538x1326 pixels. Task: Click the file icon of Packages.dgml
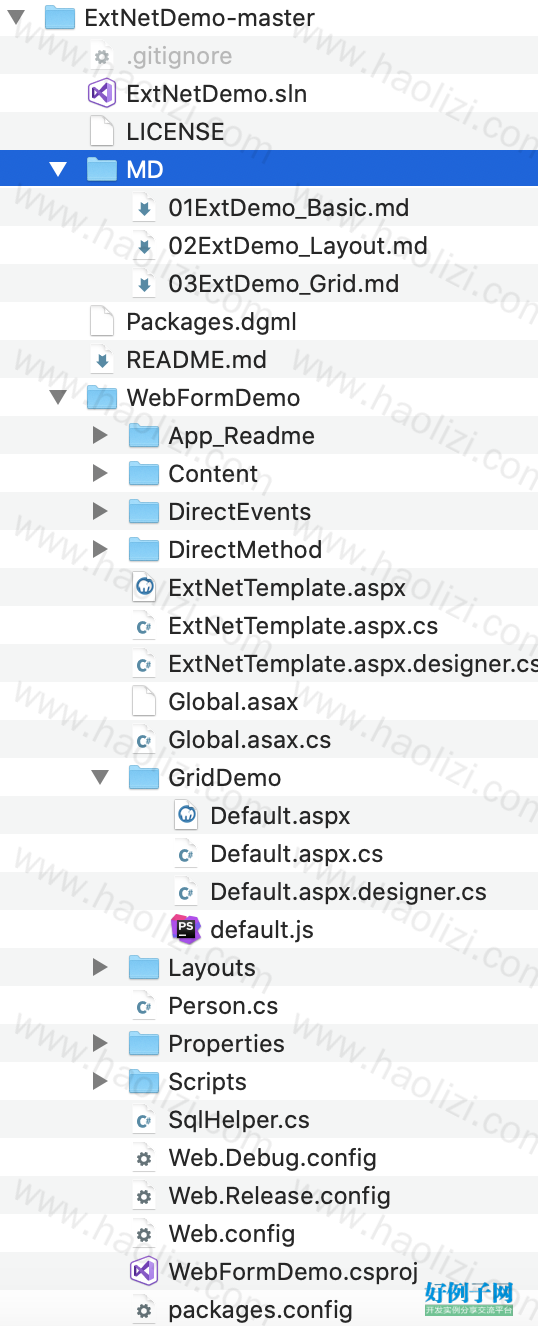coord(102,322)
